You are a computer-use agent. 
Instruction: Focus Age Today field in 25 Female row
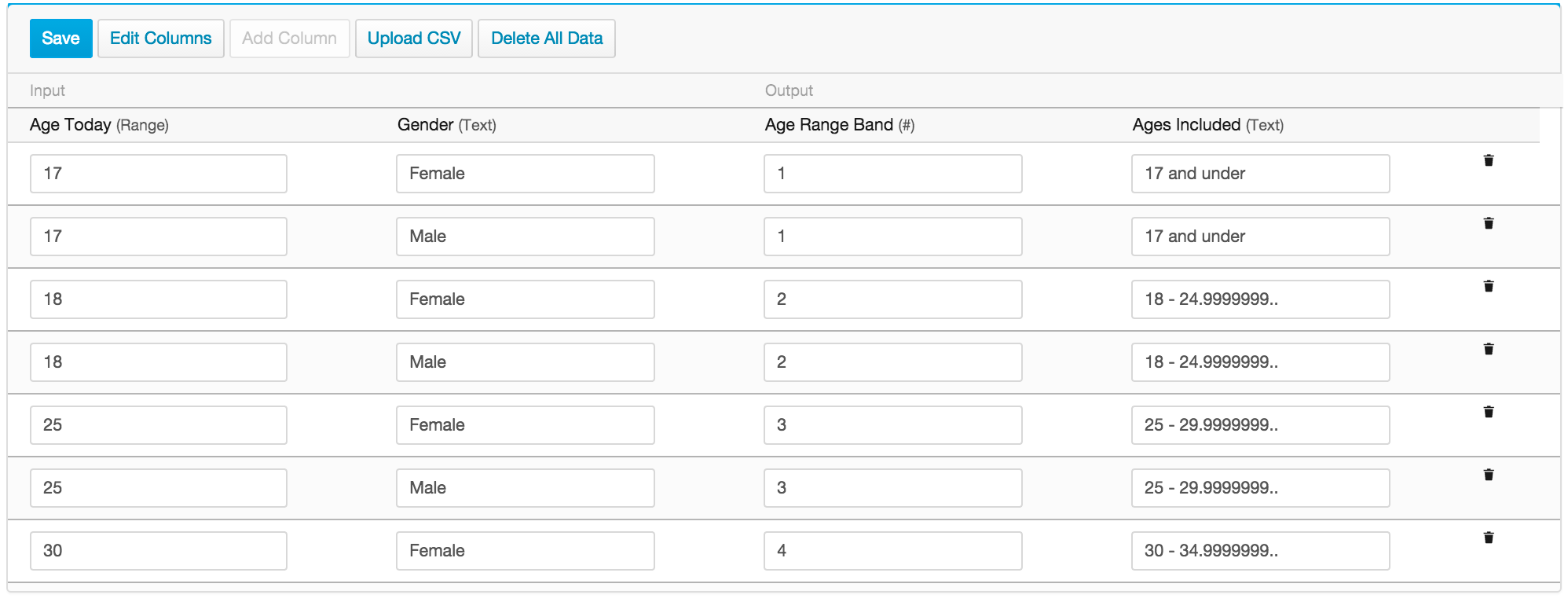tap(159, 425)
